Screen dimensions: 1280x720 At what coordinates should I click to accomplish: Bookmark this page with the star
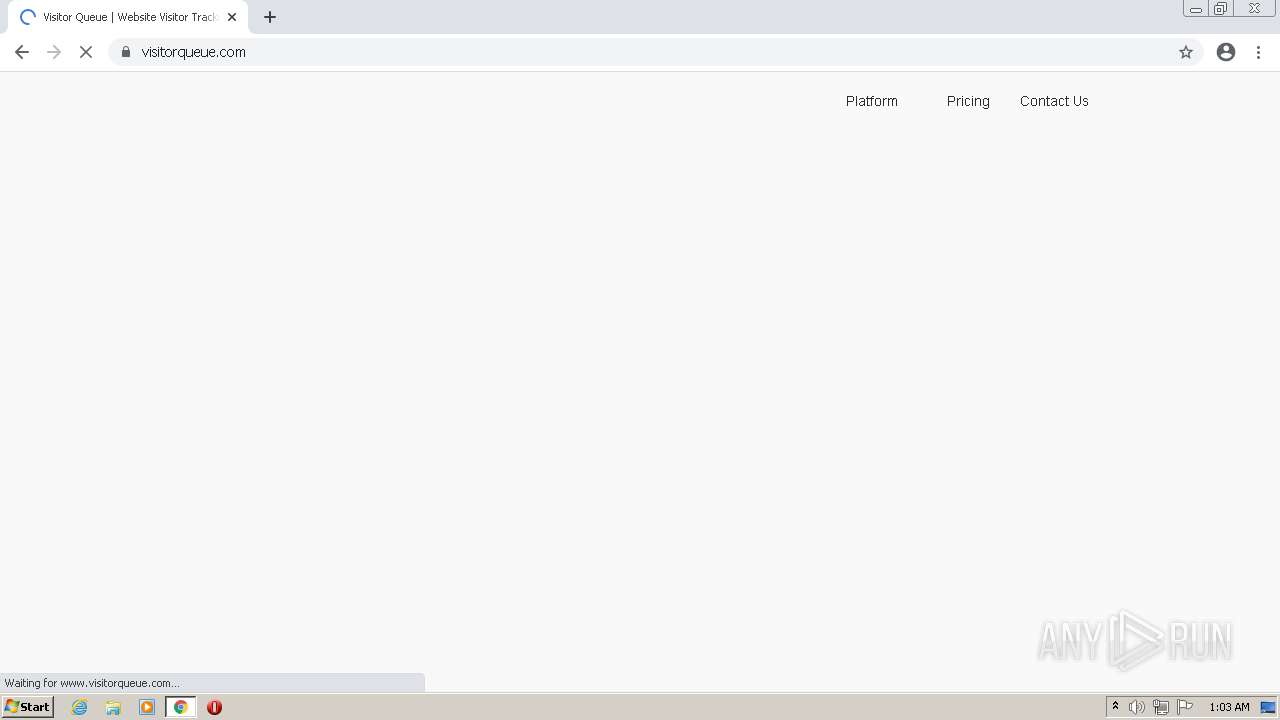point(1186,52)
